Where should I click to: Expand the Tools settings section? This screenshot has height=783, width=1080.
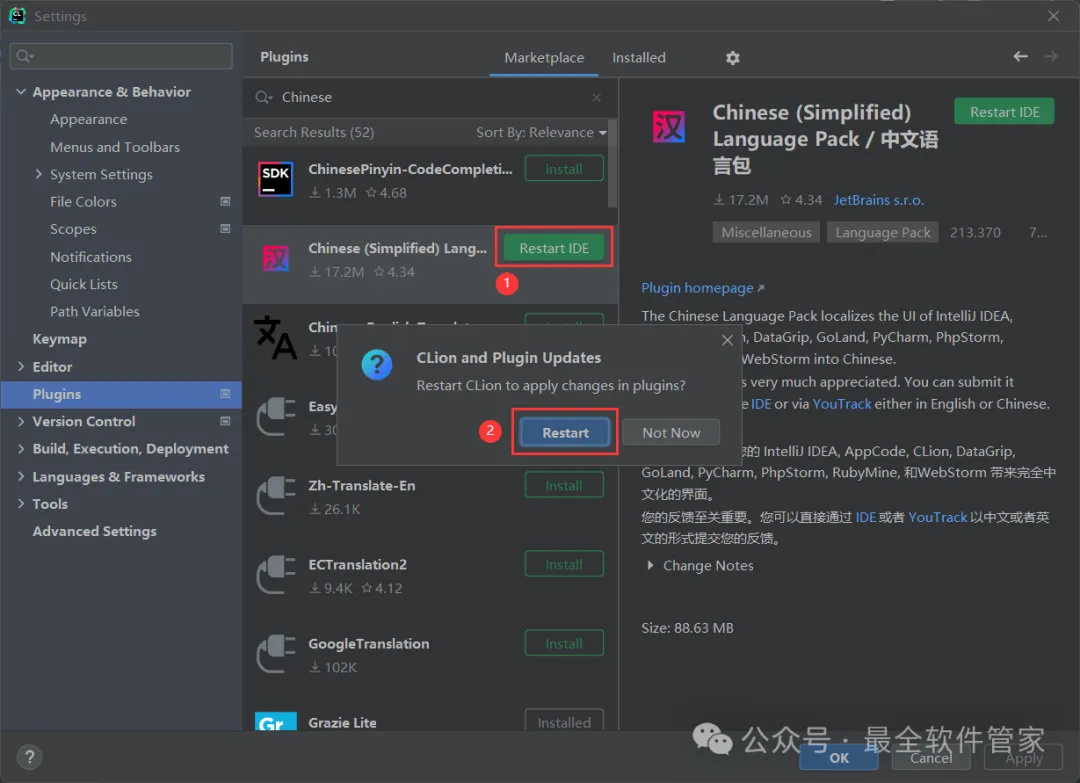(x=21, y=503)
